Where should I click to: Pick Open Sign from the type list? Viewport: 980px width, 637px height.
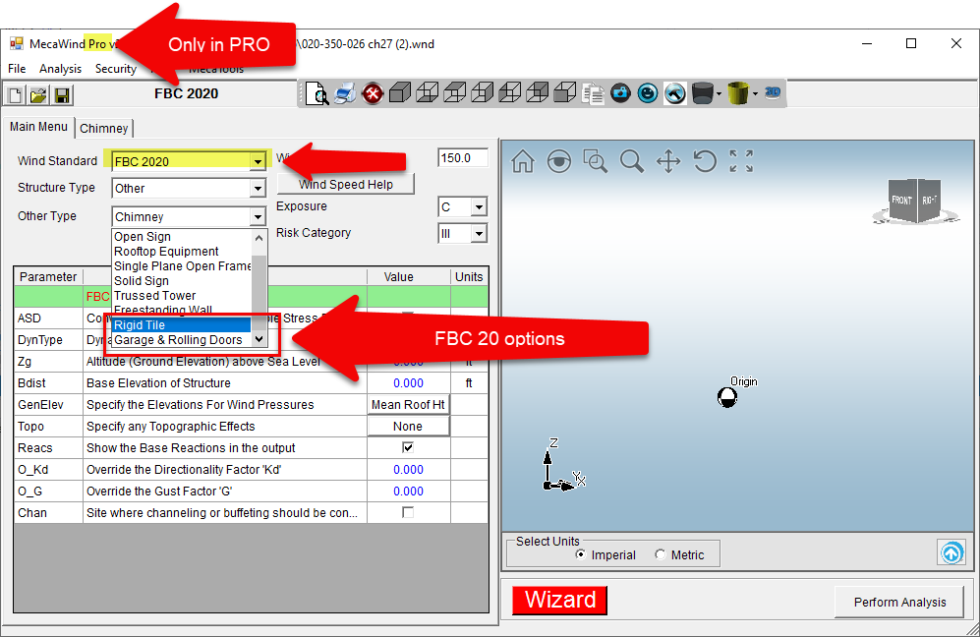point(181,236)
